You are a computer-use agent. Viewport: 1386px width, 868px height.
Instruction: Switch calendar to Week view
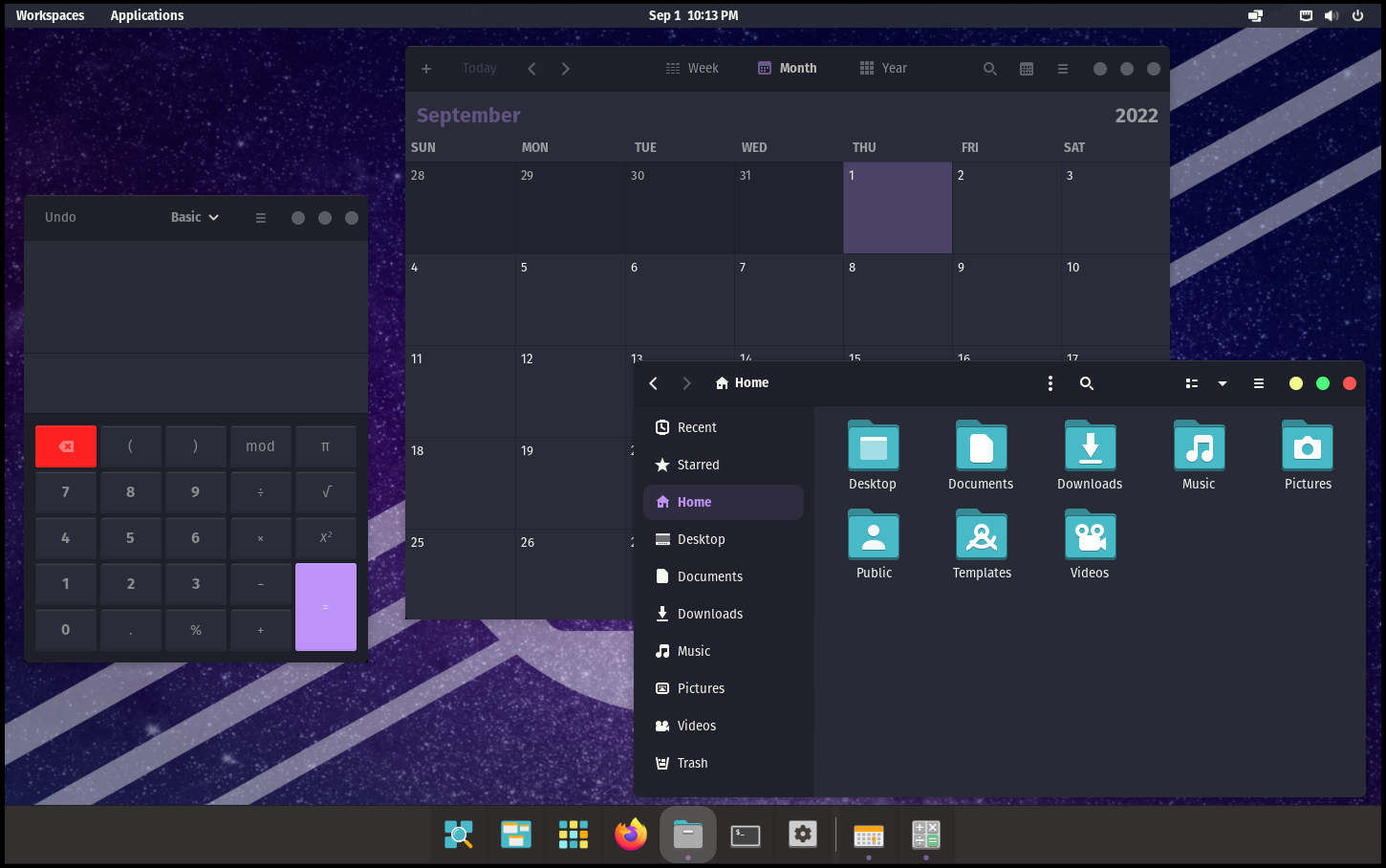coord(692,69)
